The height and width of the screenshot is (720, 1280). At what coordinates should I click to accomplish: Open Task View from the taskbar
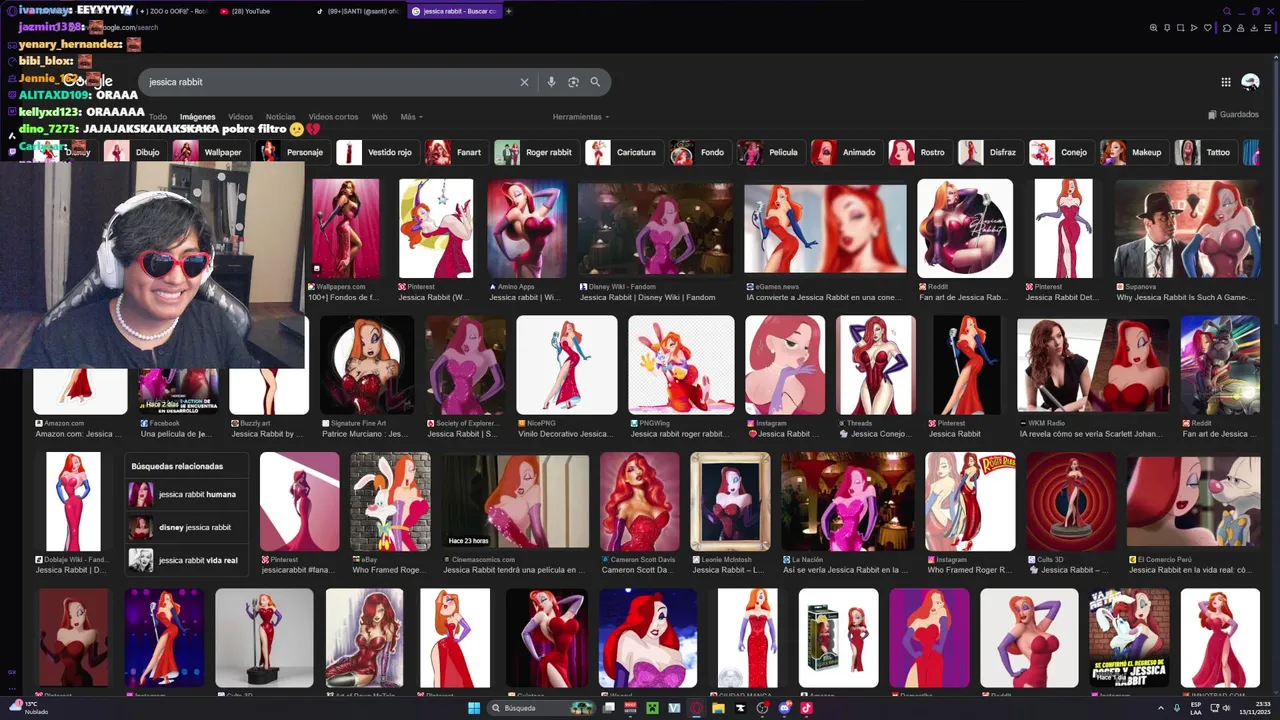point(609,708)
